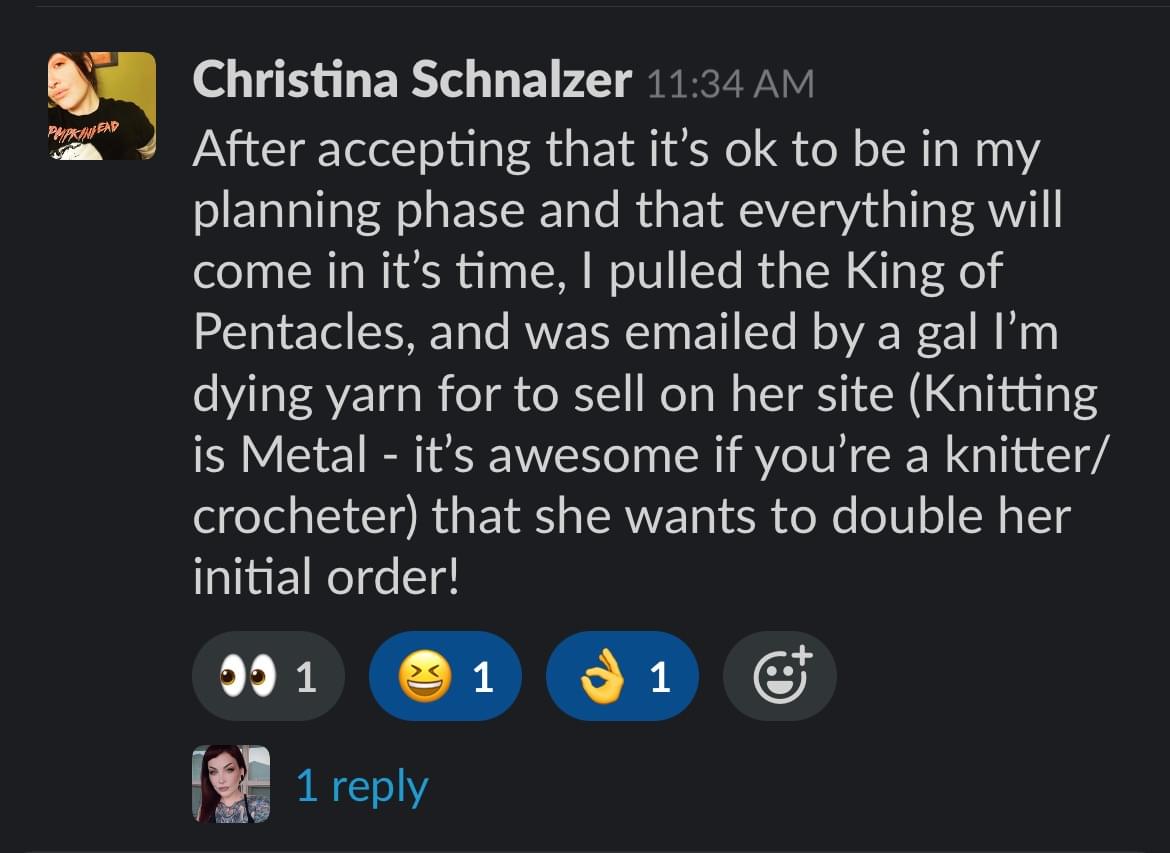The width and height of the screenshot is (1170, 853).
Task: Toggle the OK hand reaction
Action: [622, 676]
